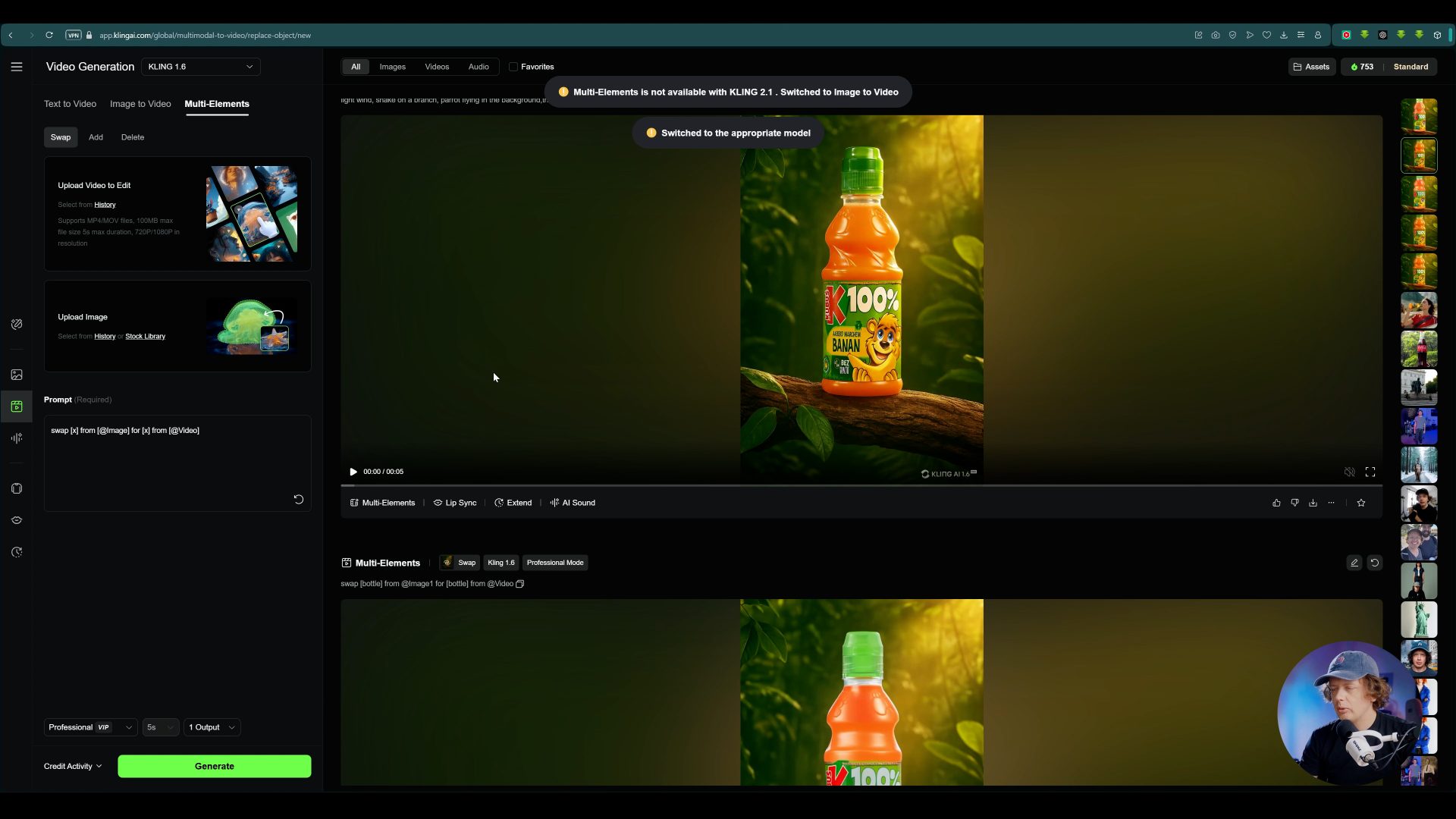Select the Delete sub-tab

point(133,137)
